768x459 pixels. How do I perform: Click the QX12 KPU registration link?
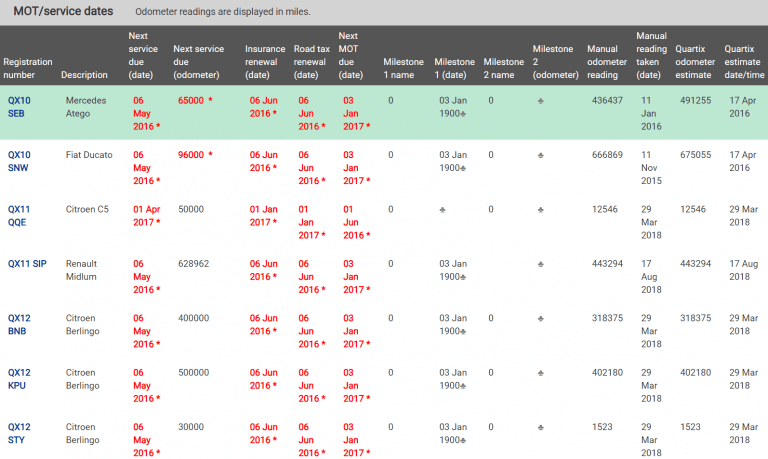[19, 378]
